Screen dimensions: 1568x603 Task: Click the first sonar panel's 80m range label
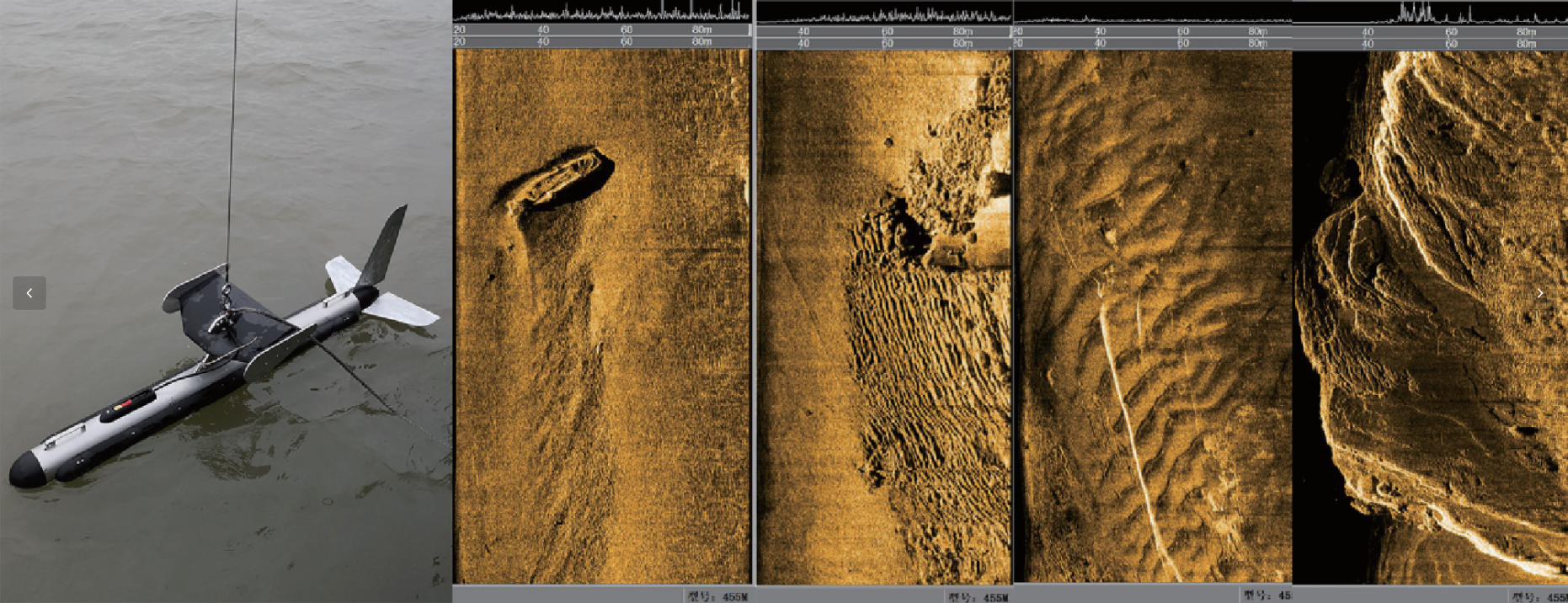coord(701,29)
